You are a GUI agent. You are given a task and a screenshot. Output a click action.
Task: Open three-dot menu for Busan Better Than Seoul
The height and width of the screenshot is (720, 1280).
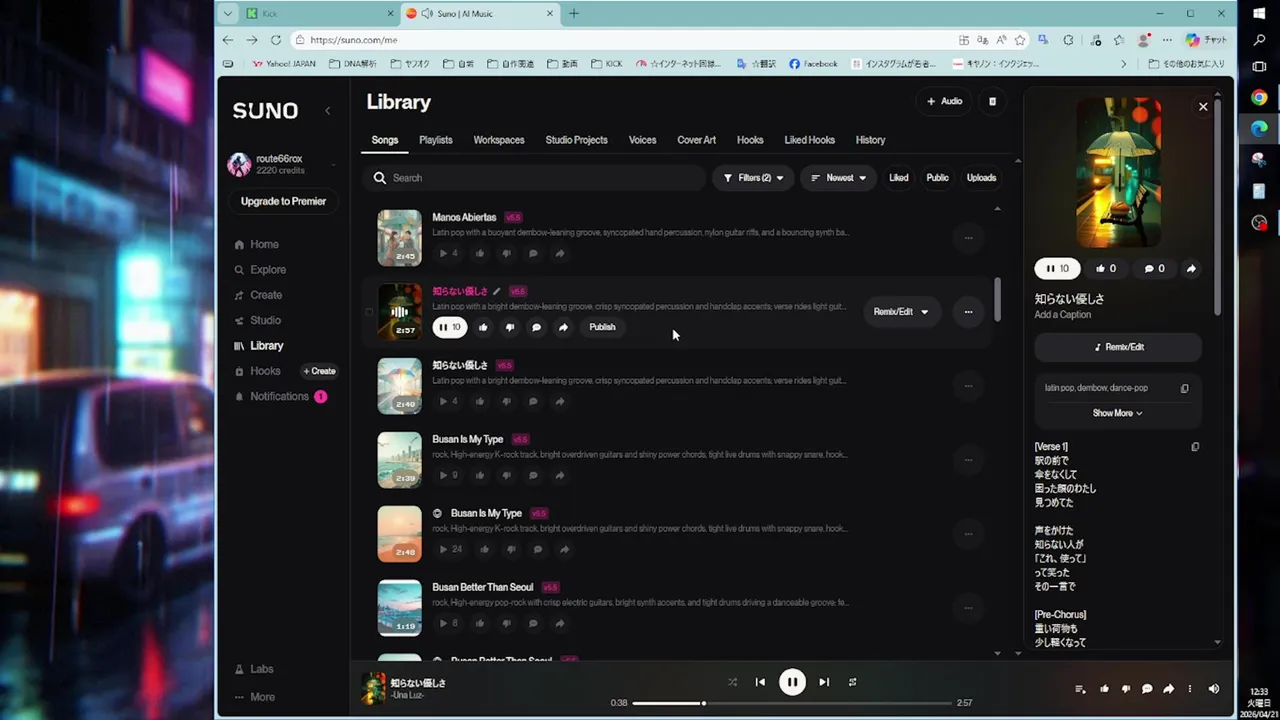click(x=968, y=608)
